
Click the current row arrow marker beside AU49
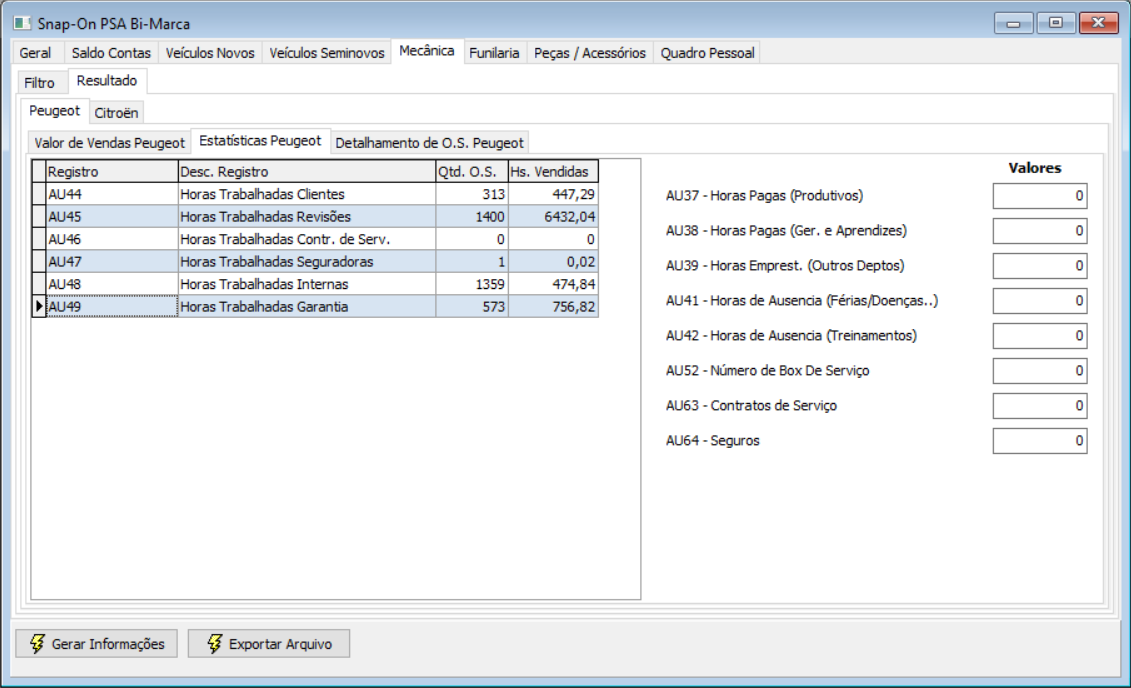(x=39, y=306)
